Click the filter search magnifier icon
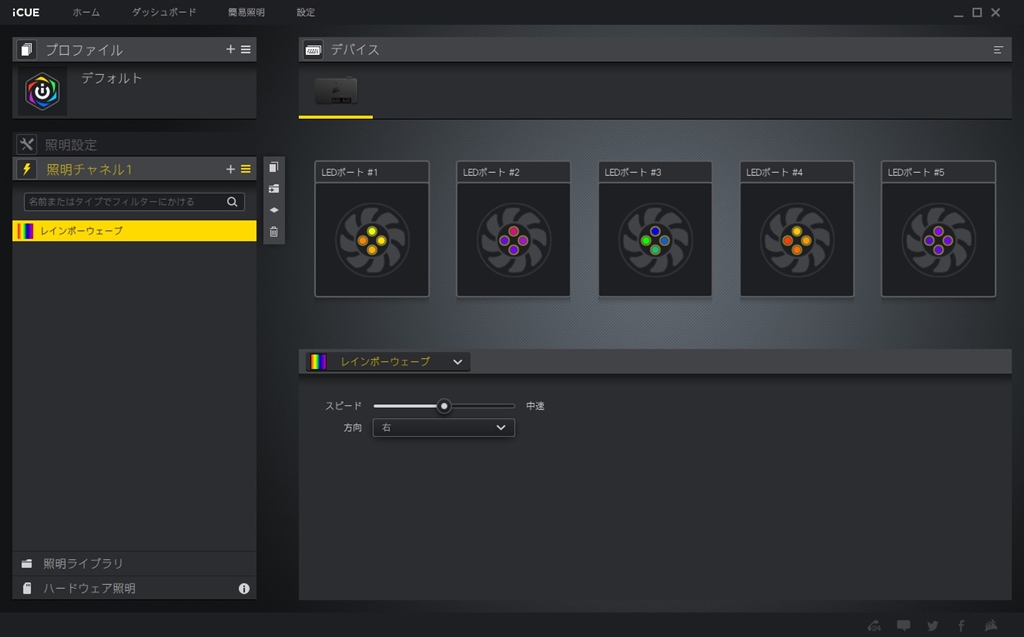The height and width of the screenshot is (637, 1024). pyautogui.click(x=232, y=202)
